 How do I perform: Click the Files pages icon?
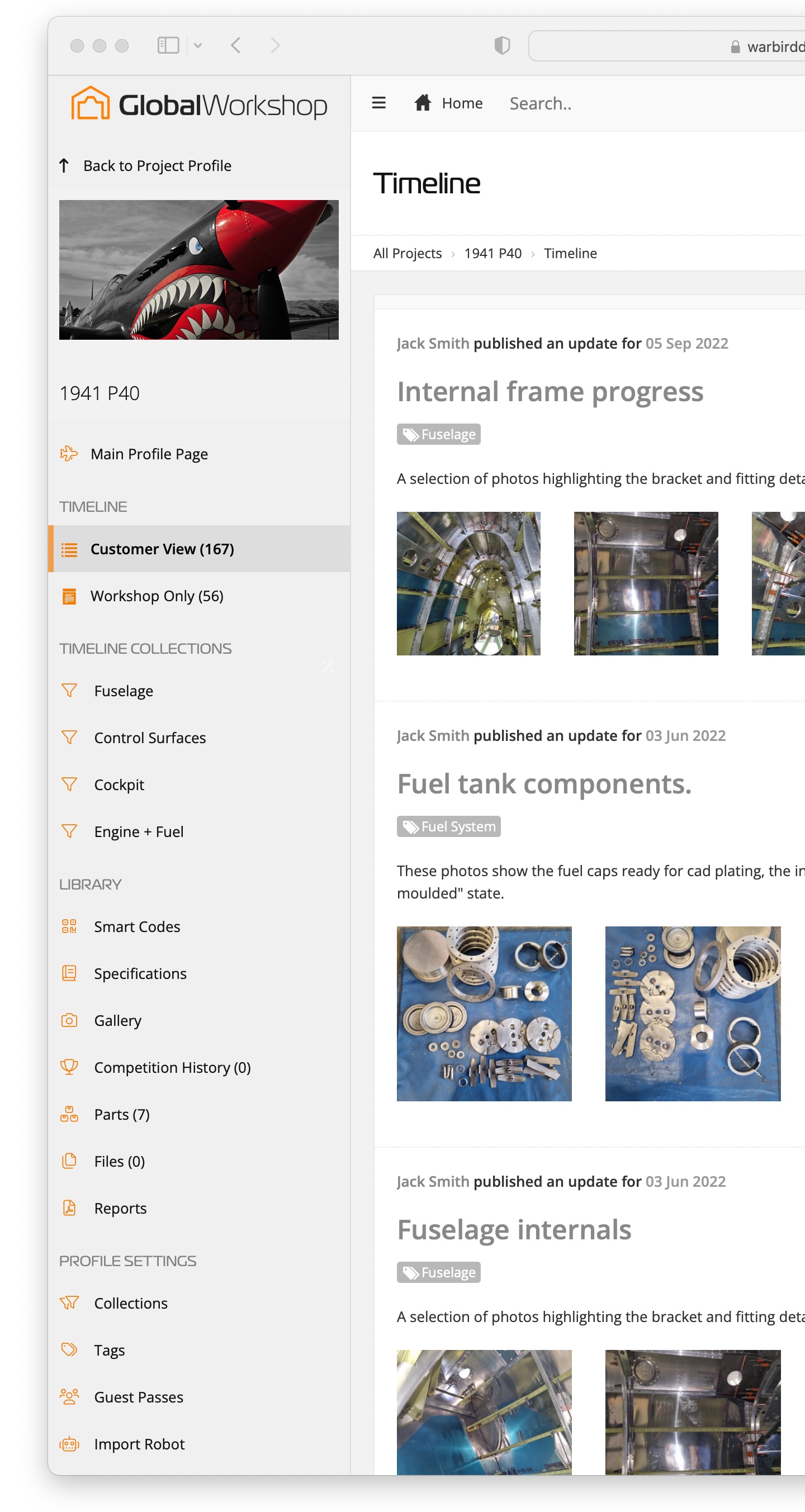69,1161
